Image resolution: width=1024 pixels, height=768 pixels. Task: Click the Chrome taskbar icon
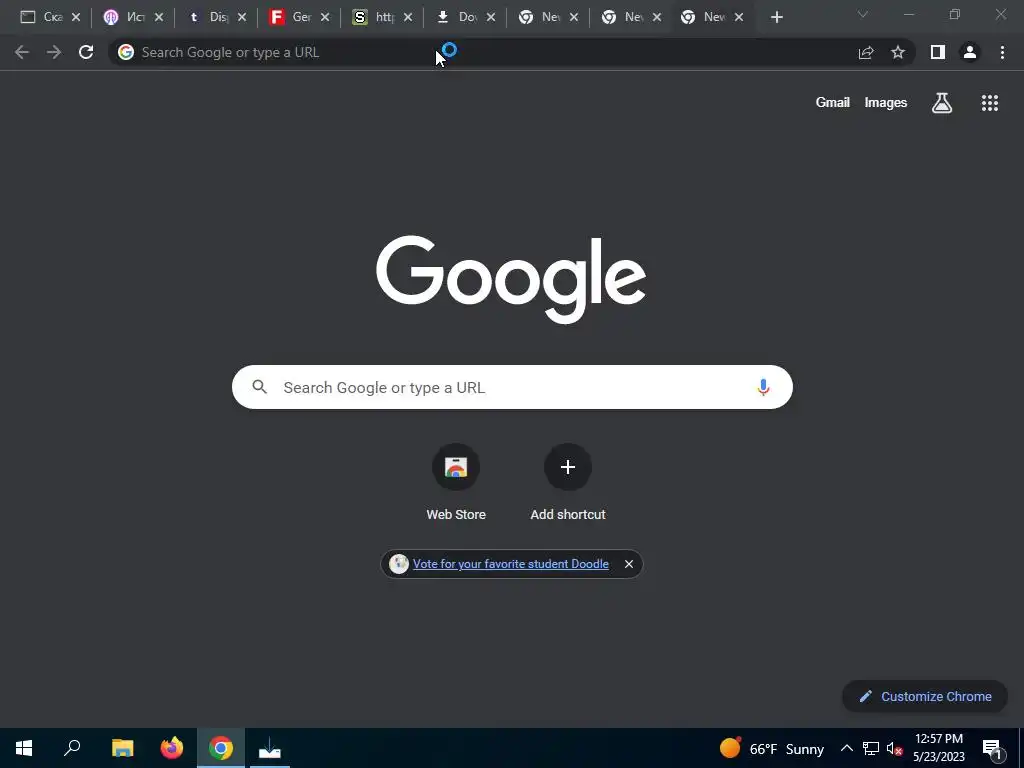pyautogui.click(x=221, y=748)
